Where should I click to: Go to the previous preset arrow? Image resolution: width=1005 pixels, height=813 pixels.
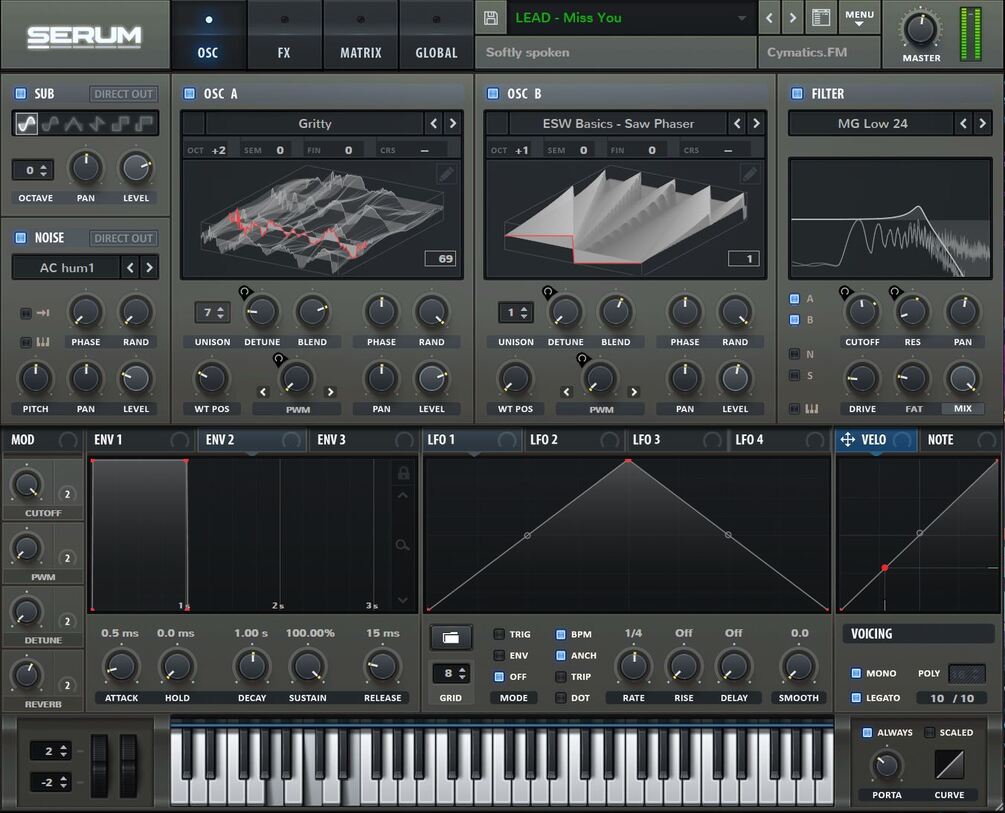point(769,18)
